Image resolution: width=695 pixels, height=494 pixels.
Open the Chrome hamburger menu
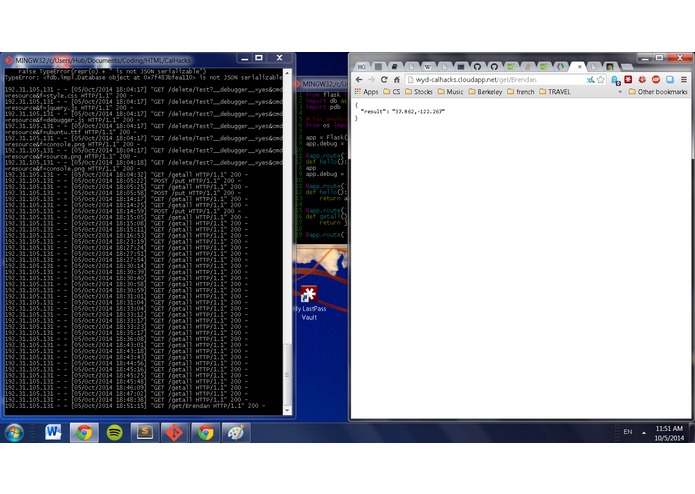coord(684,80)
